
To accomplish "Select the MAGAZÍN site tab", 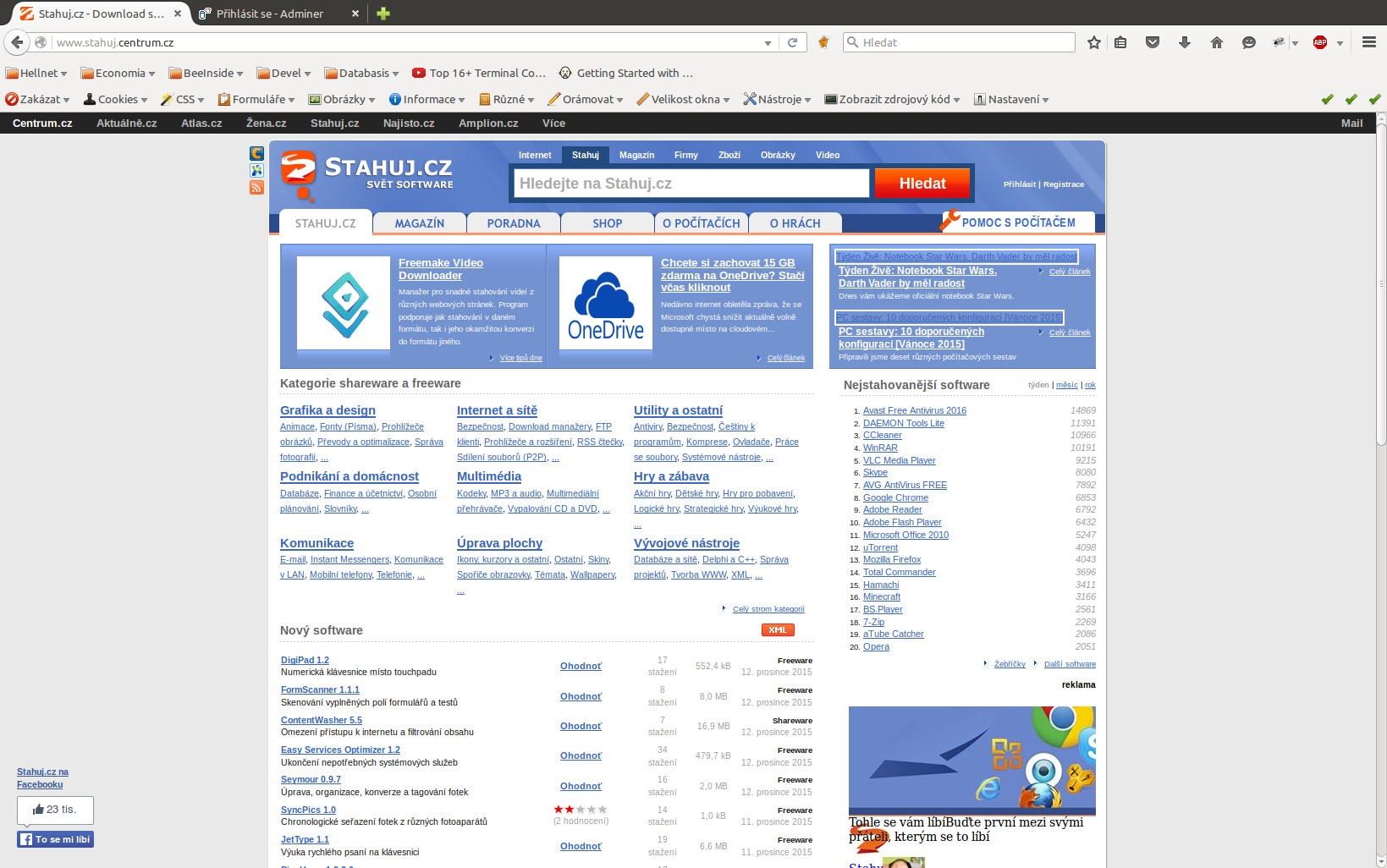I will click(x=420, y=223).
